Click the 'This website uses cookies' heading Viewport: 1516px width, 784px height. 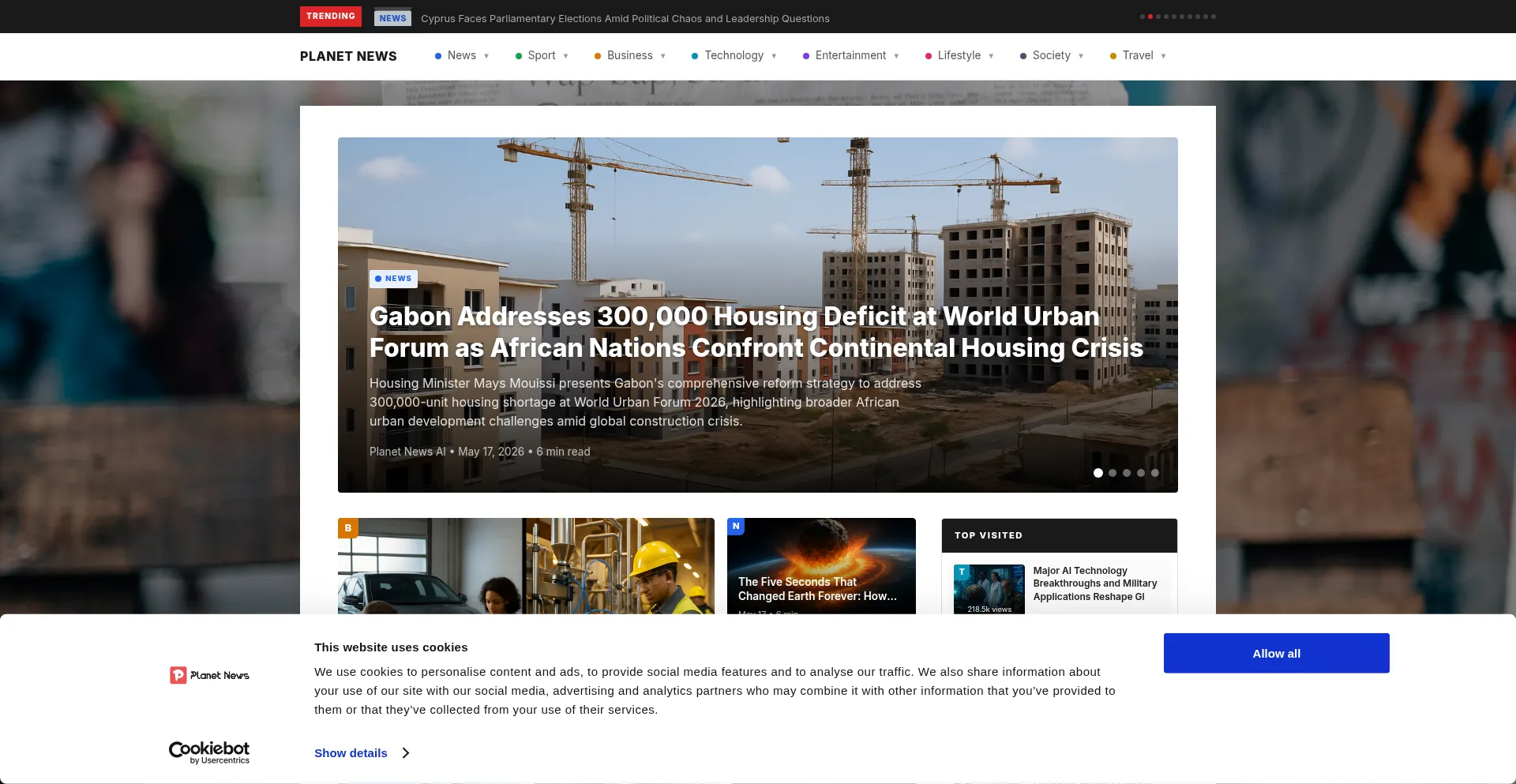coord(391,647)
